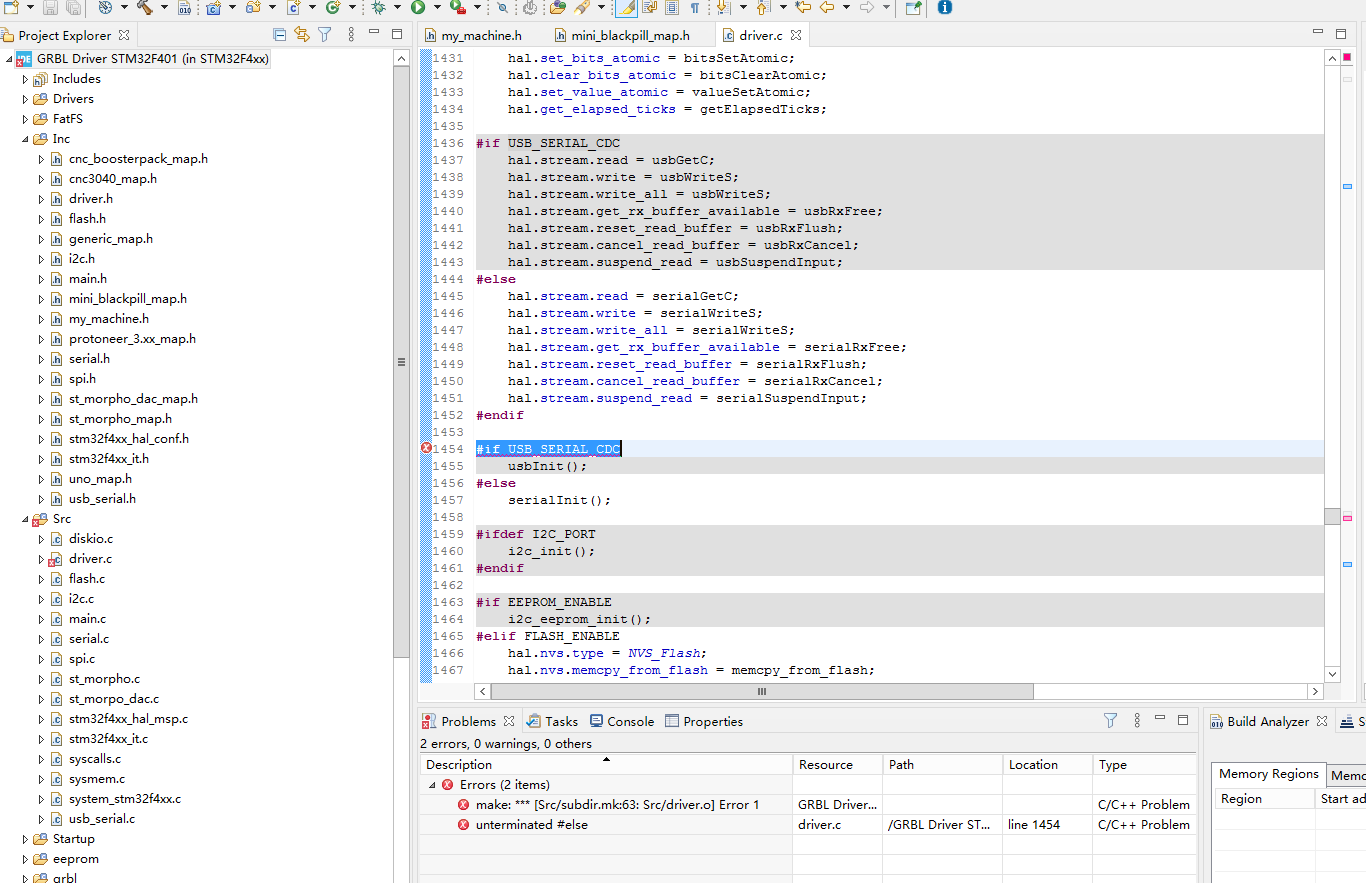
Task: Click the External Tools run icon
Action: click(x=457, y=8)
